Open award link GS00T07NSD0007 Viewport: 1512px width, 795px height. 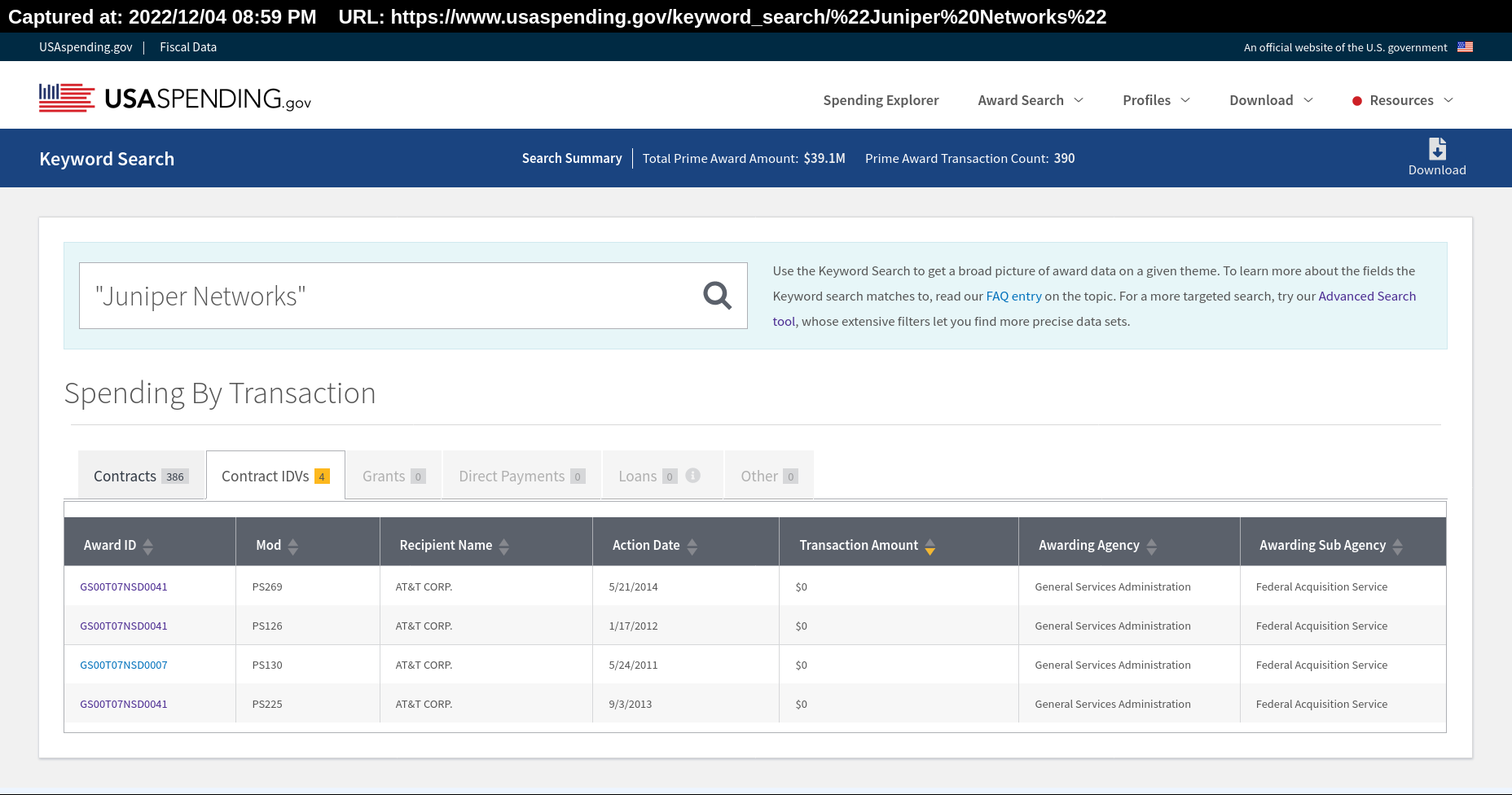[124, 665]
